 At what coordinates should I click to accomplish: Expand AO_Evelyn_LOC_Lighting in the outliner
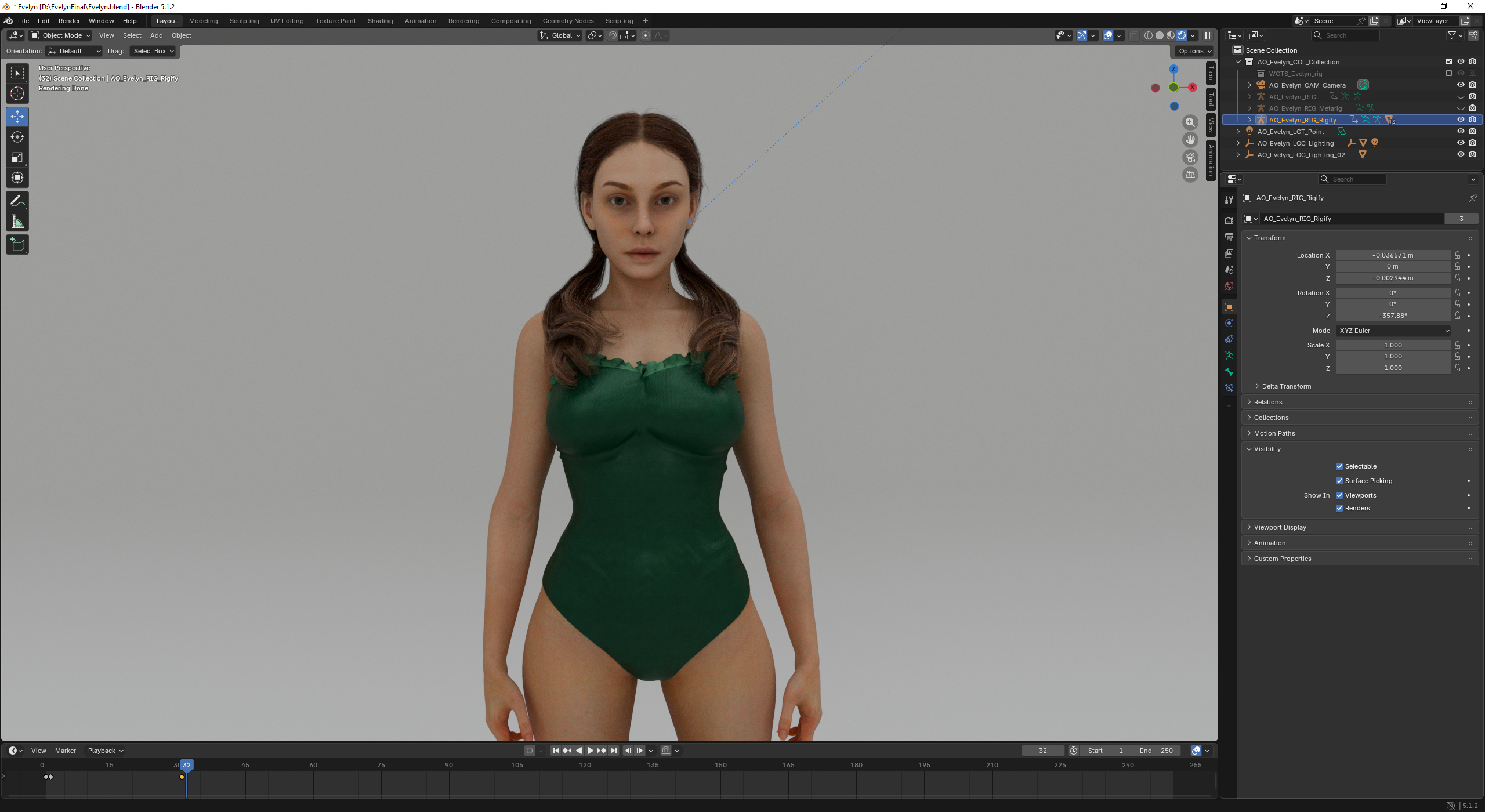click(x=1238, y=143)
